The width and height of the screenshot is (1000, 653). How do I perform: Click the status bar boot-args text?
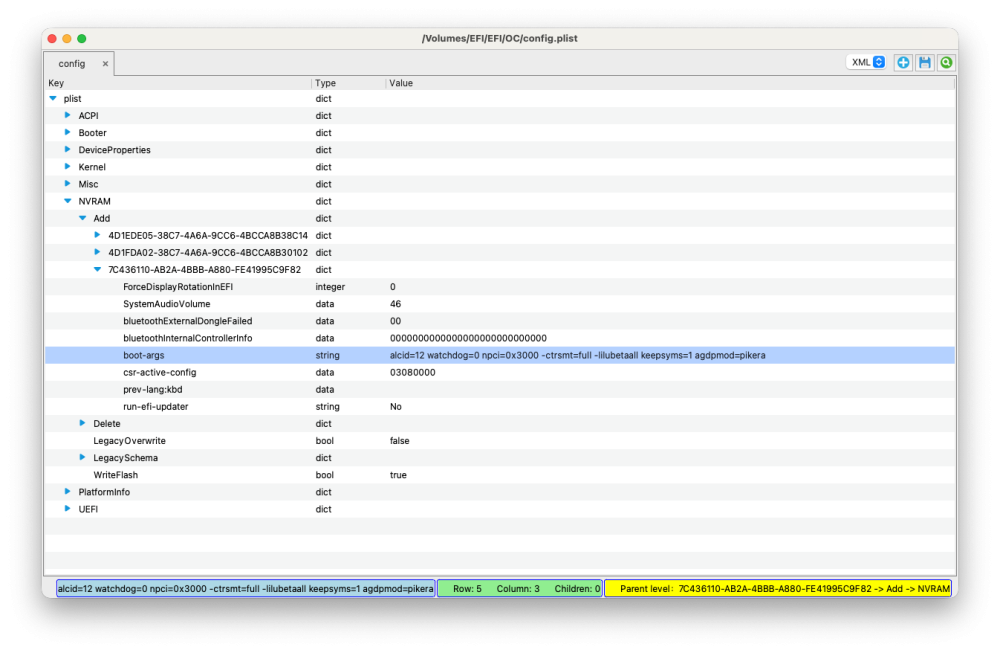[x=246, y=589]
